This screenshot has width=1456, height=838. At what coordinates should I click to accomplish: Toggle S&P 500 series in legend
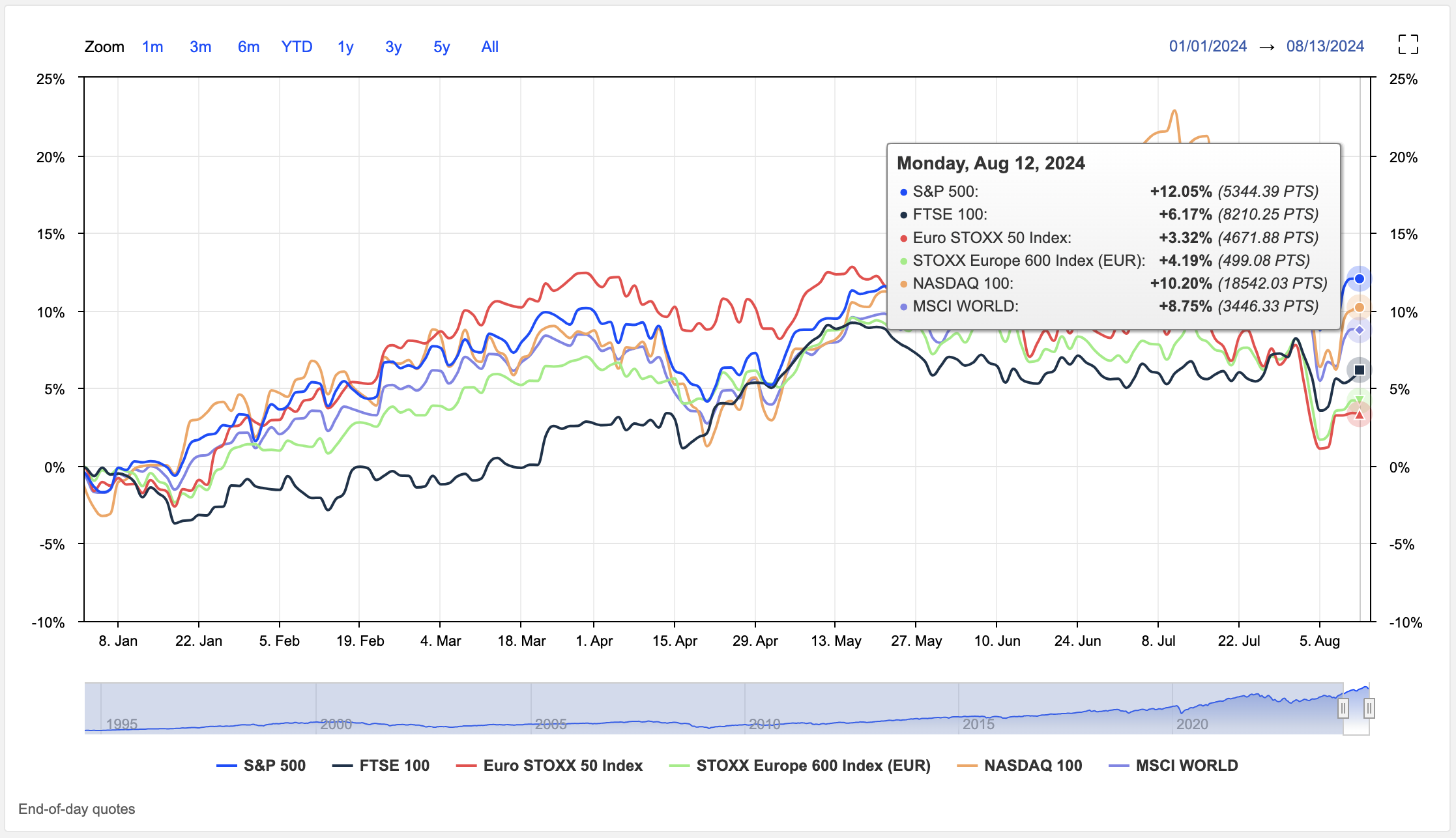[x=261, y=765]
